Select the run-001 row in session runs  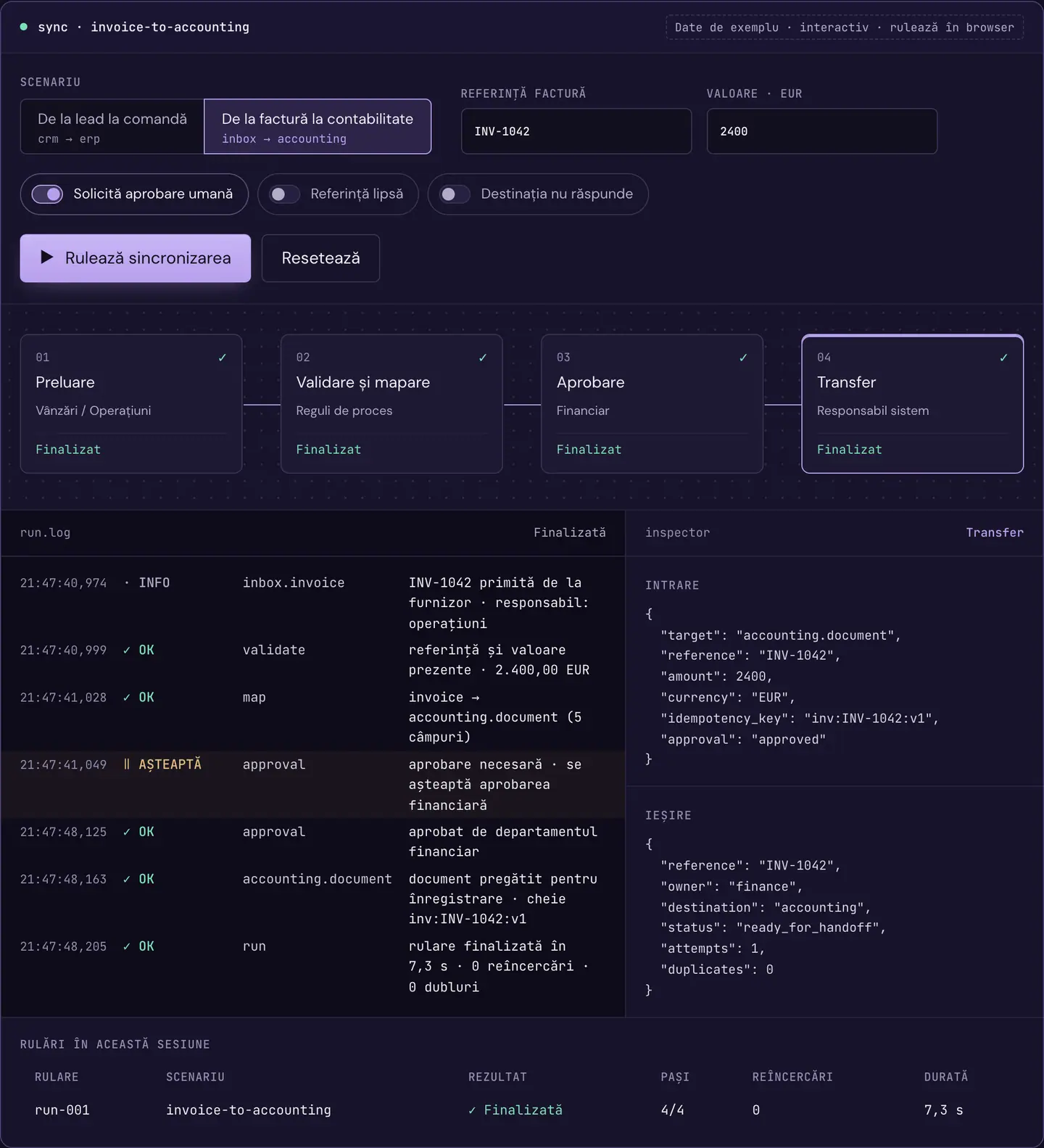pyautogui.click(x=522, y=1110)
